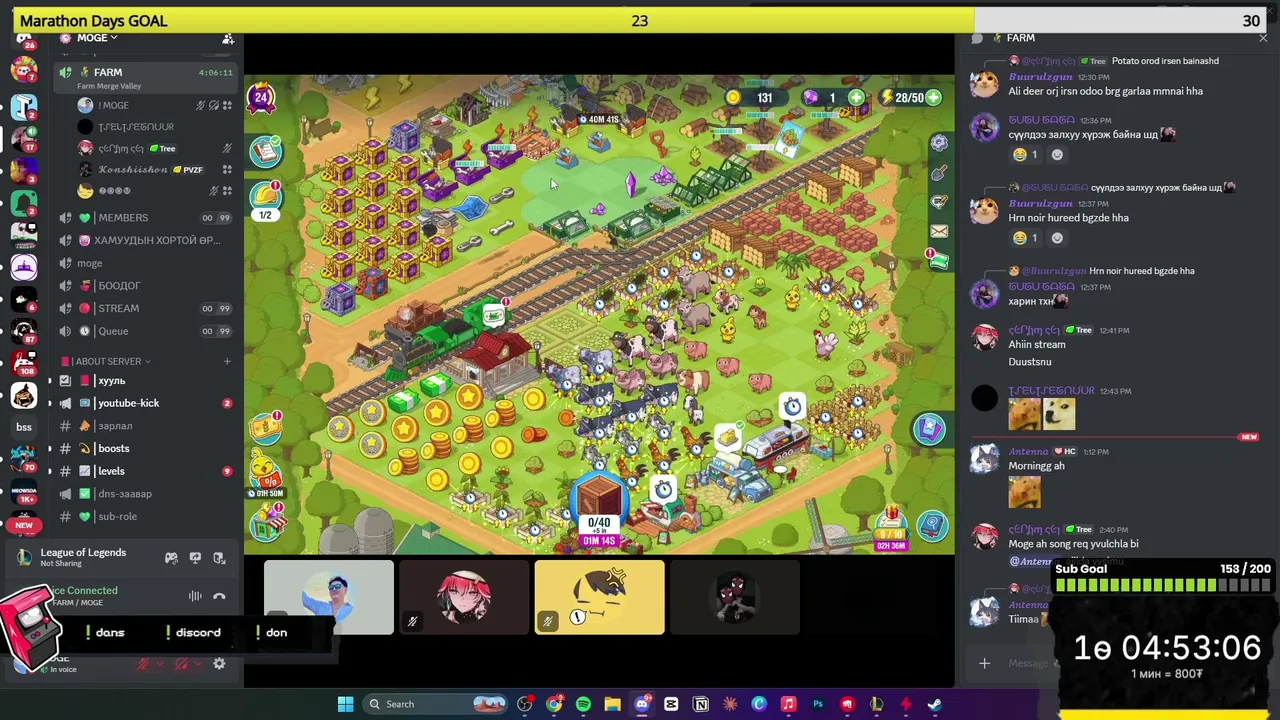Screen dimensions: 1280x720
Task: Add attachment with message plus button
Action: click(x=984, y=663)
